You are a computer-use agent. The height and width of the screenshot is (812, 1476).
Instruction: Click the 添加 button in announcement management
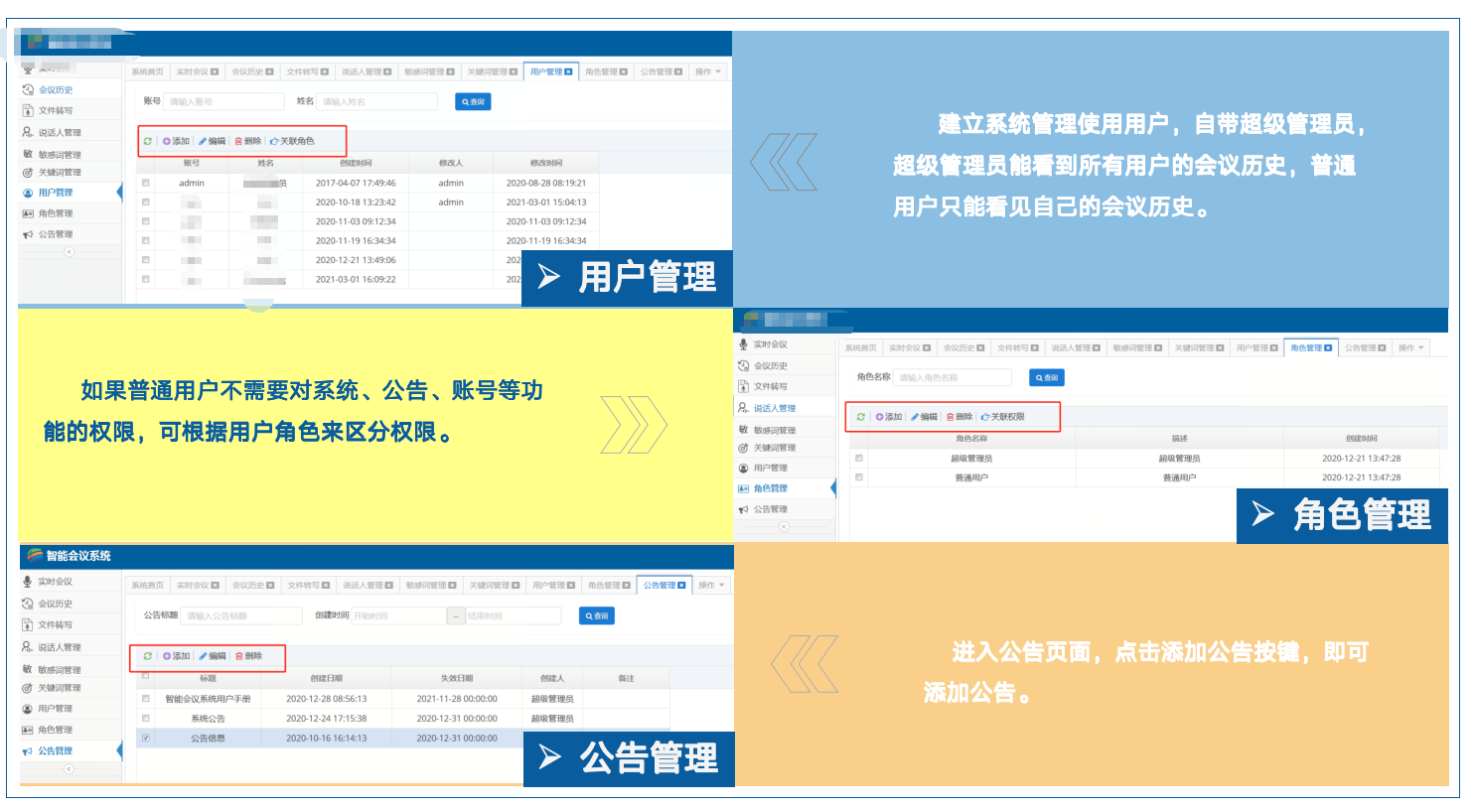[x=174, y=655]
